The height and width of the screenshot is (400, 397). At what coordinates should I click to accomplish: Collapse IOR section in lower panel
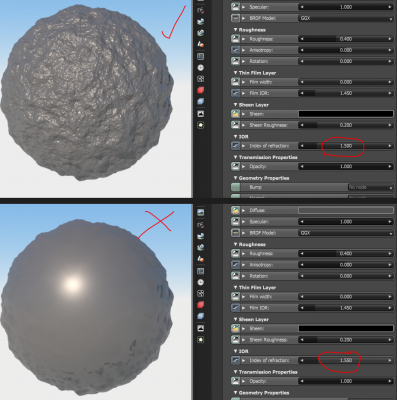click(236, 351)
